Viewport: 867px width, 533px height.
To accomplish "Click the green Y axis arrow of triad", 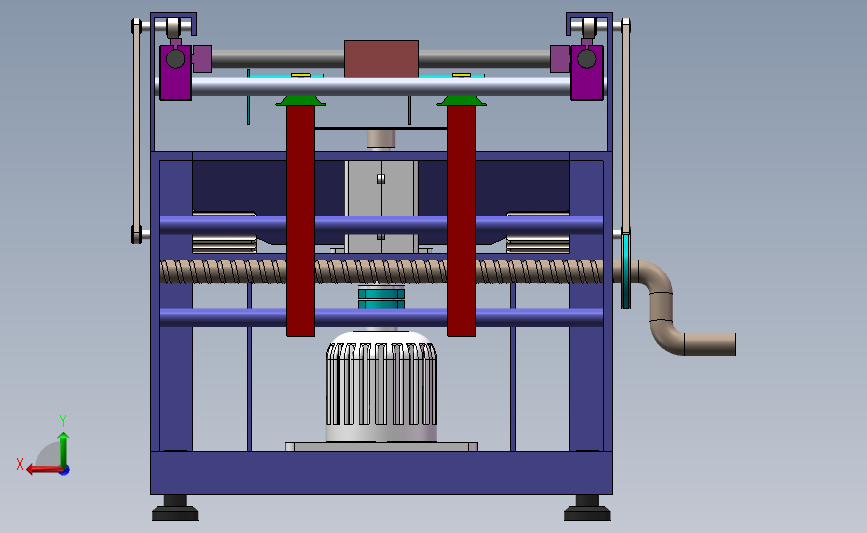I will click(x=64, y=450).
